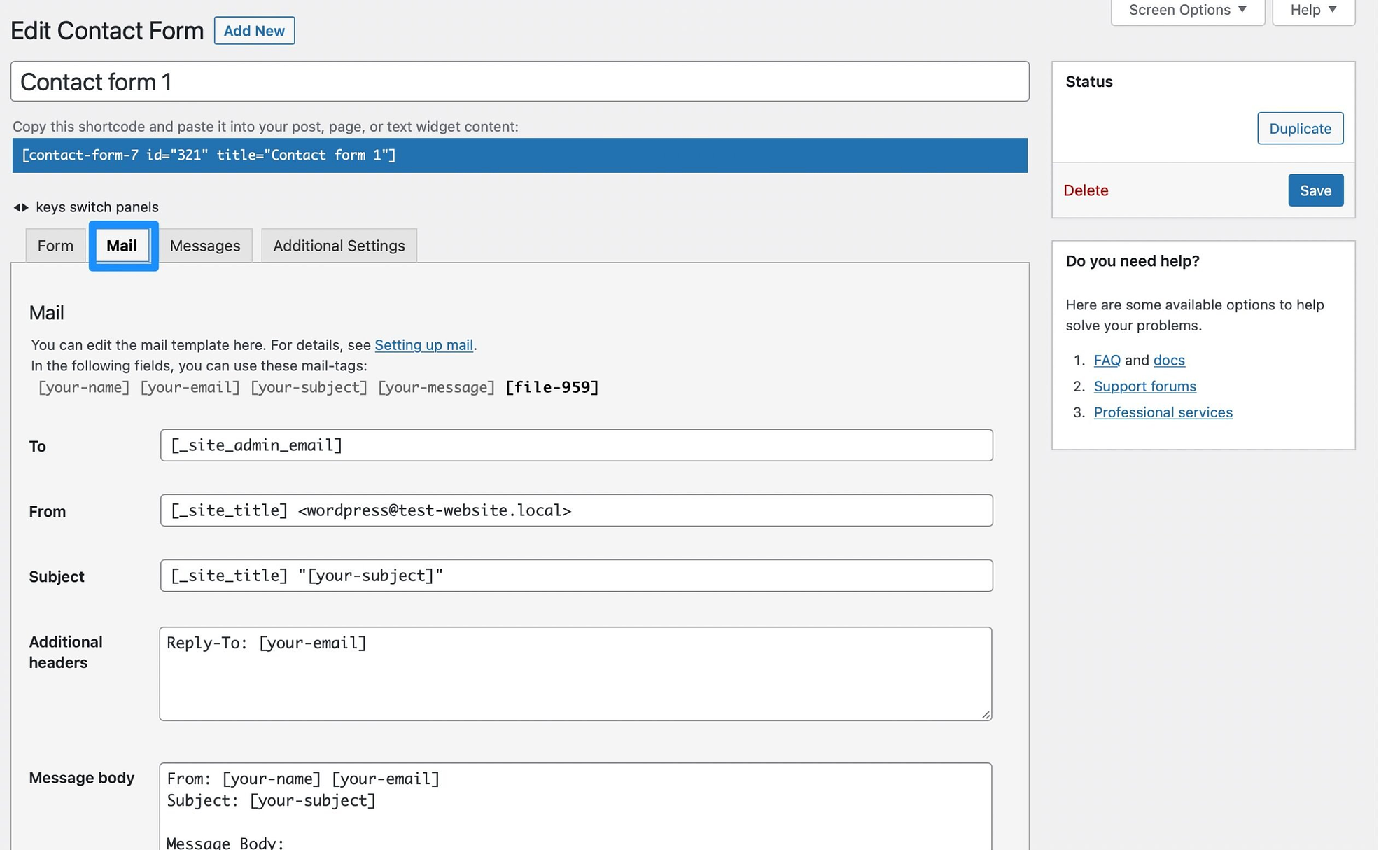The width and height of the screenshot is (1400, 850).
Task: Click Additional Settings tab
Action: coord(338,245)
